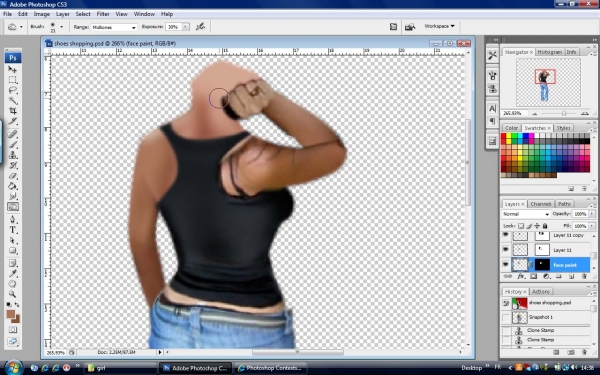Enable airbrush mode in options bar
600x375 pixels.
[x=201, y=26]
